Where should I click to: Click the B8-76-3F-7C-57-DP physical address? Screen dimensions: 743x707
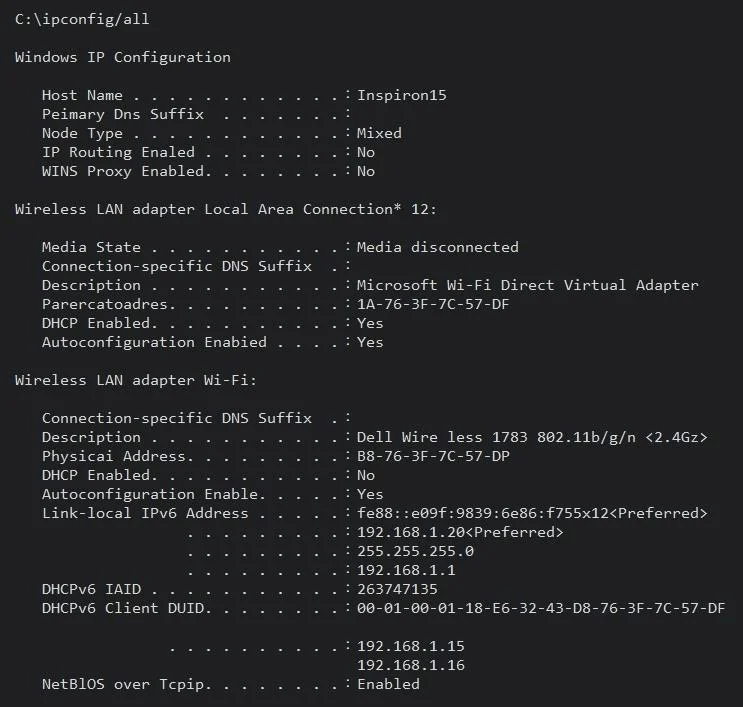(x=433, y=456)
